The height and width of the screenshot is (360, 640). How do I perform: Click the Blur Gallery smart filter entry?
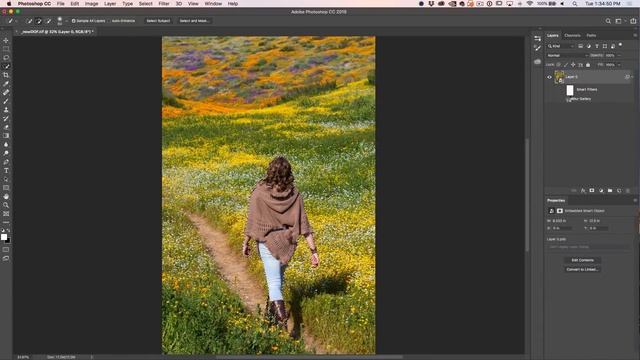581,99
